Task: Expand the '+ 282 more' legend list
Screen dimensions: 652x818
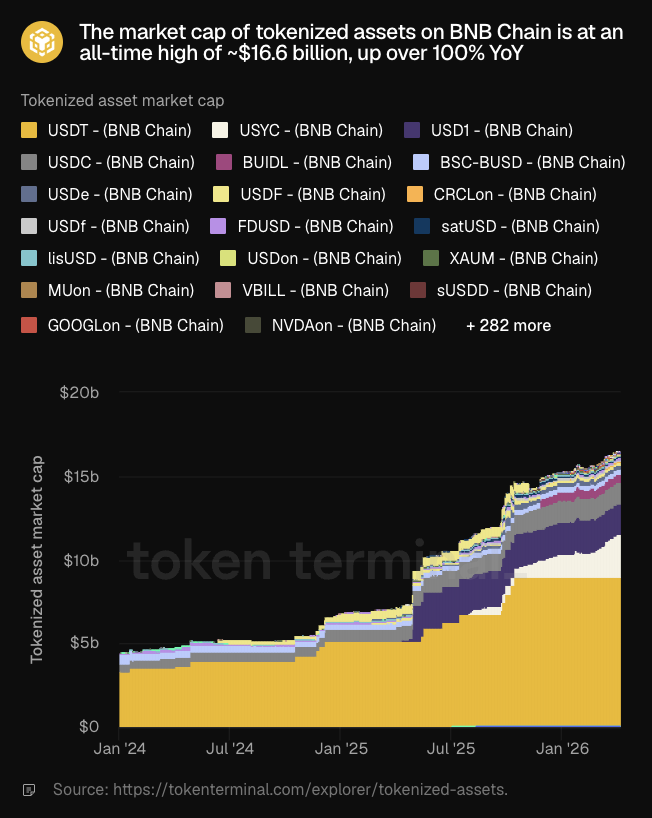Action: 508,325
